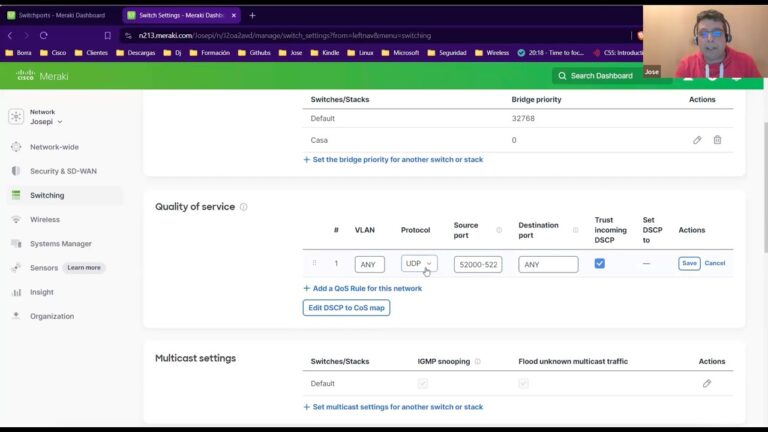The height and width of the screenshot is (432, 768).
Task: Add a QoS Rule for this network
Action: [362, 288]
